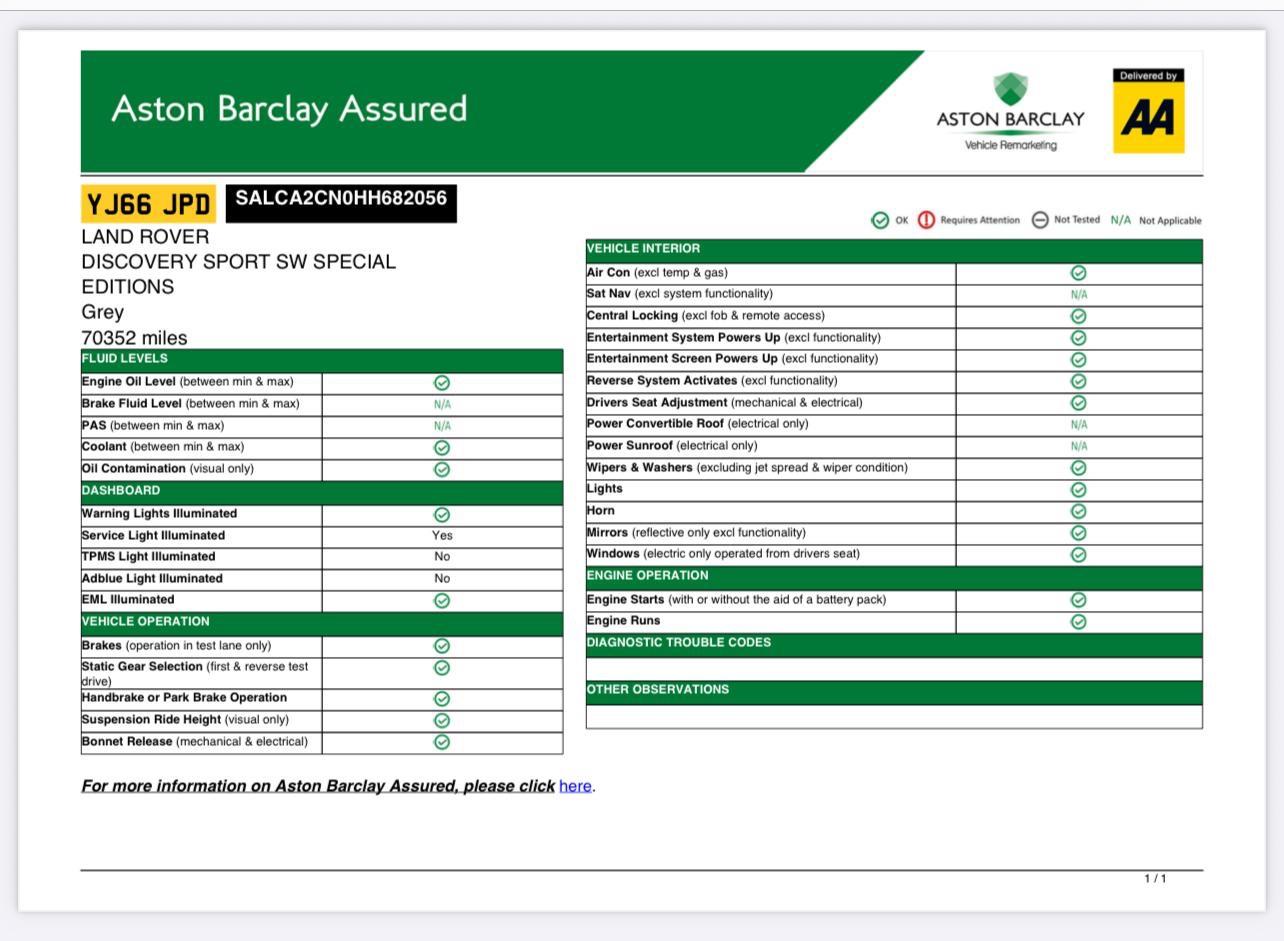
Task: Click the VEHICLE INTERIOR section header
Action: [x=894, y=250]
